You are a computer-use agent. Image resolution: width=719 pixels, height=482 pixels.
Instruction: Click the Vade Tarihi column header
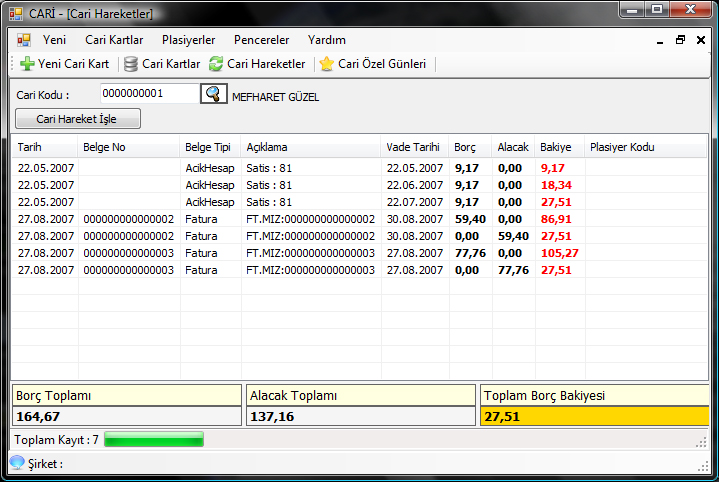click(412, 147)
